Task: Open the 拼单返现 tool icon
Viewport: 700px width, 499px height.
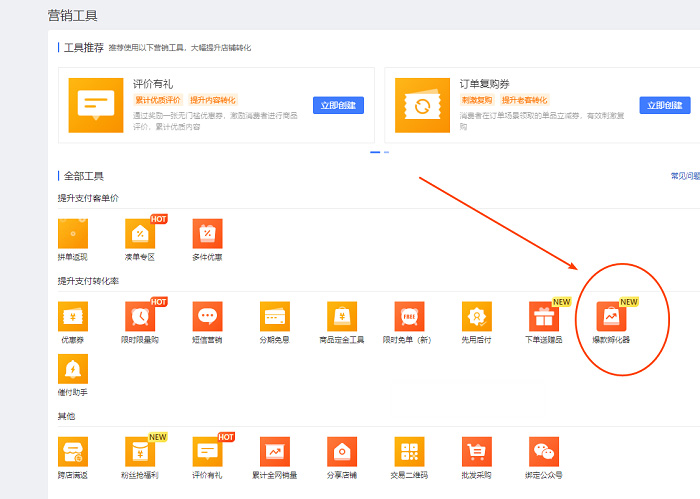Action: 72,234
